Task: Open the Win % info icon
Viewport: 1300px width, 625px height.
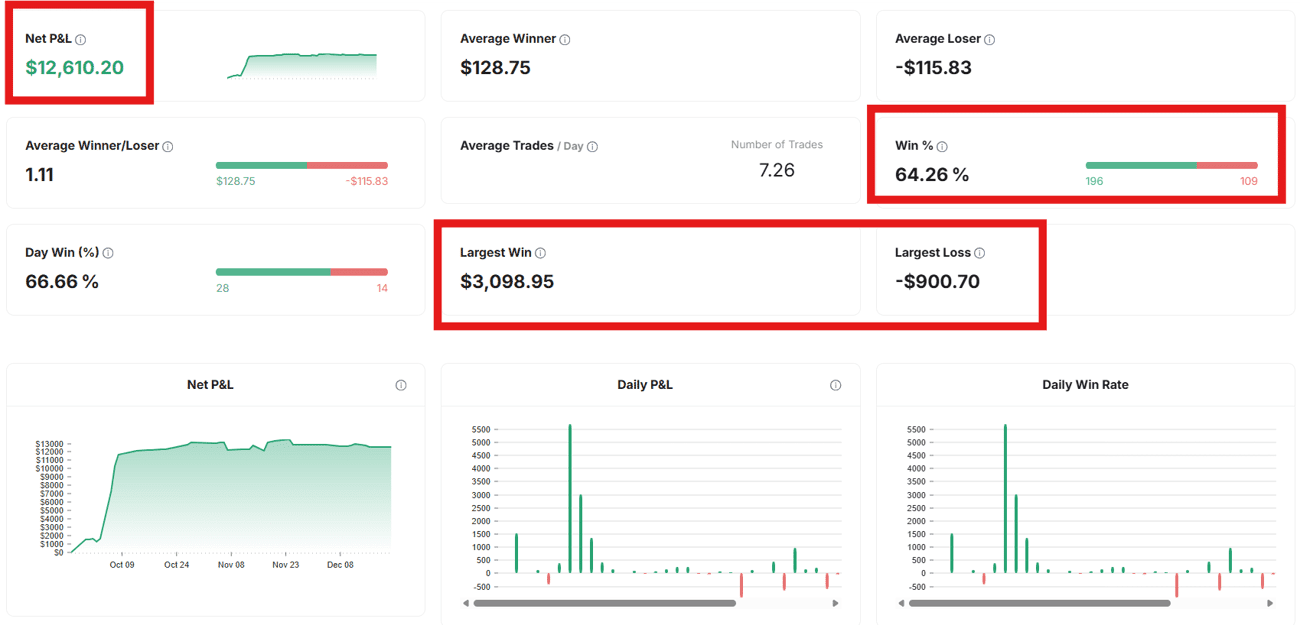Action: (942, 147)
